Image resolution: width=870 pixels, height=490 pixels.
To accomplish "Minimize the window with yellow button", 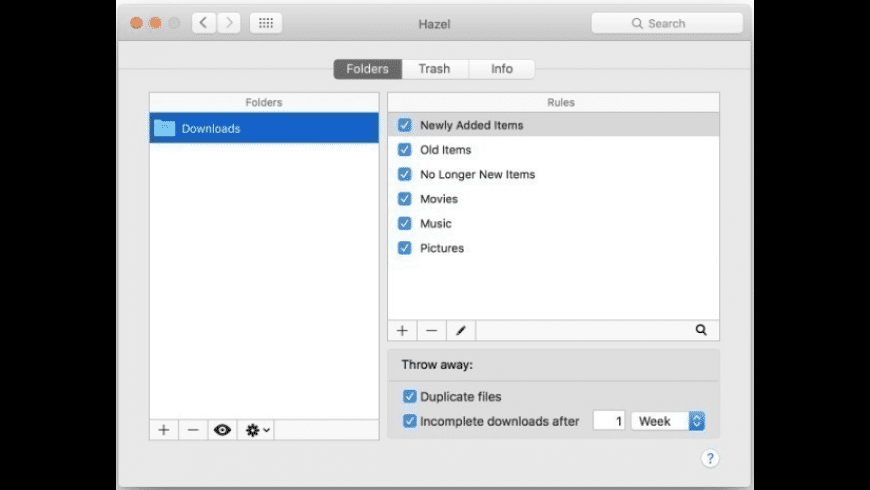I will (x=155, y=23).
